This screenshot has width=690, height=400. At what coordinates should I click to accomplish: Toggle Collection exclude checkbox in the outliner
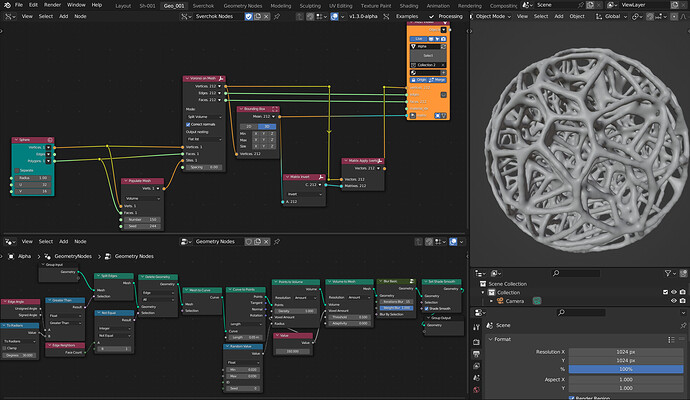coord(665,292)
